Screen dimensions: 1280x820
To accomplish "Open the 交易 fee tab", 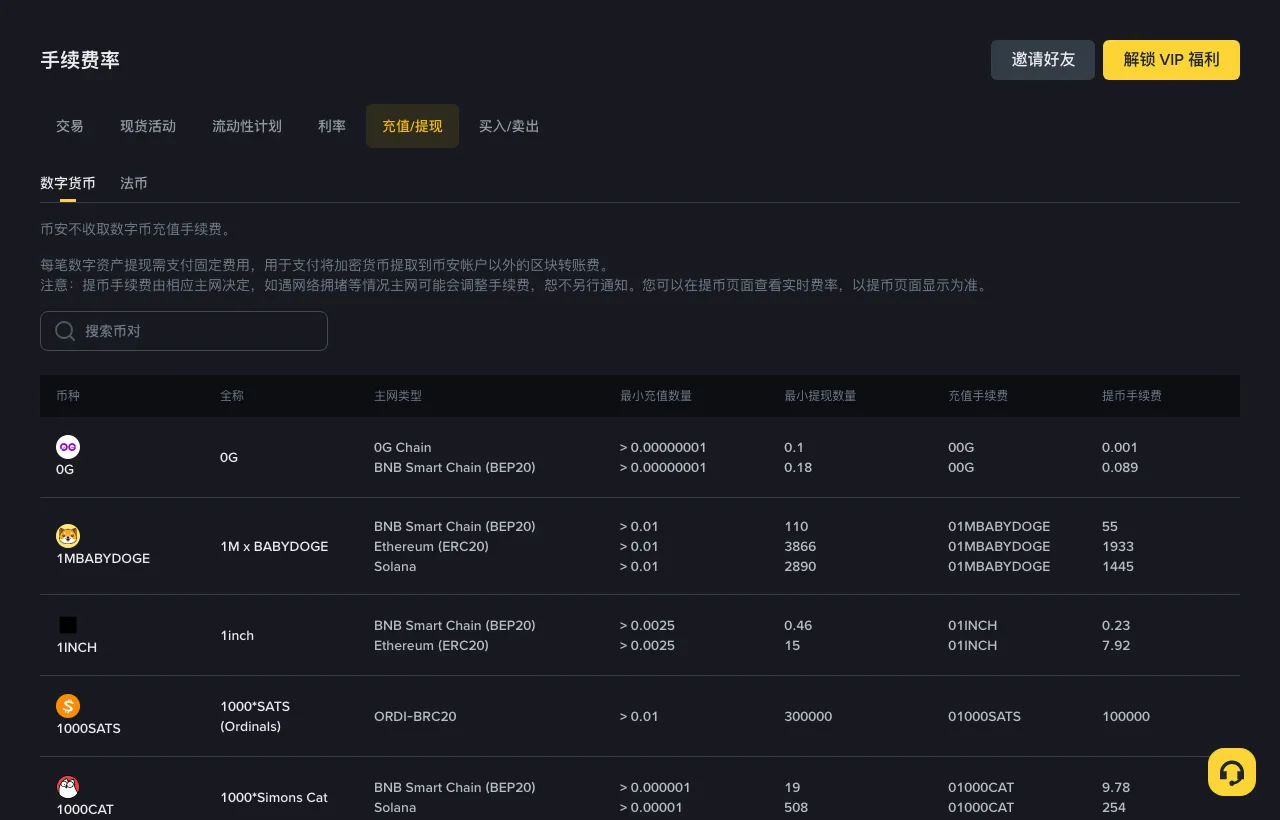I will point(70,126).
